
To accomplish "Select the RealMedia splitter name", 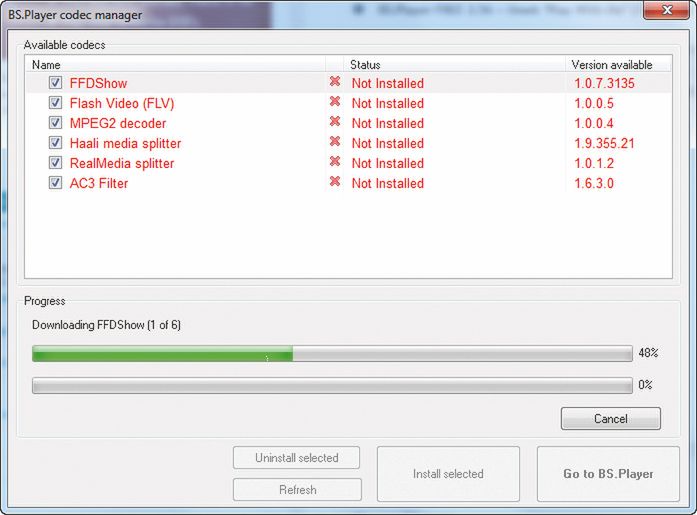I will click(122, 163).
